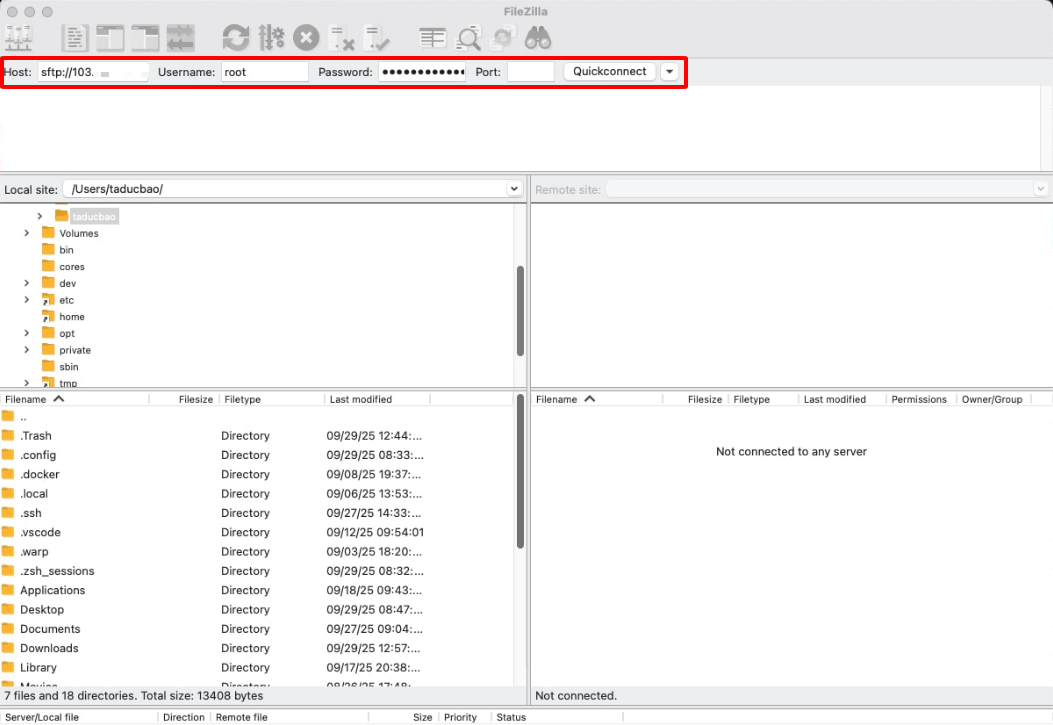Select the Downloads directory row
This screenshot has height=725, width=1053.
pyautogui.click(x=257, y=648)
